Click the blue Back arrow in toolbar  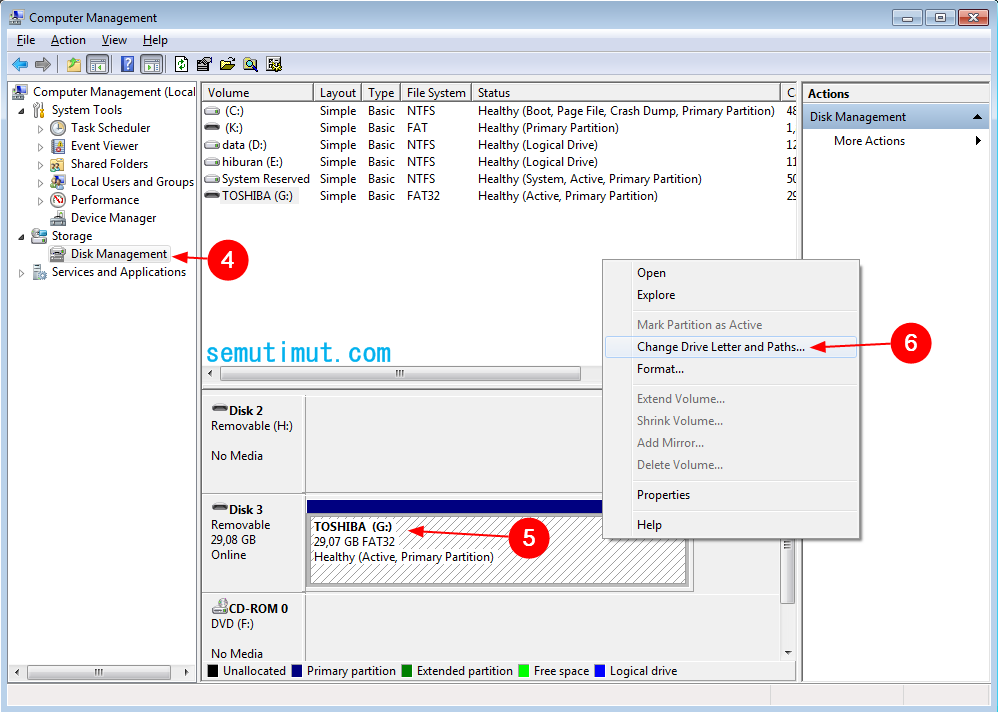pos(20,64)
